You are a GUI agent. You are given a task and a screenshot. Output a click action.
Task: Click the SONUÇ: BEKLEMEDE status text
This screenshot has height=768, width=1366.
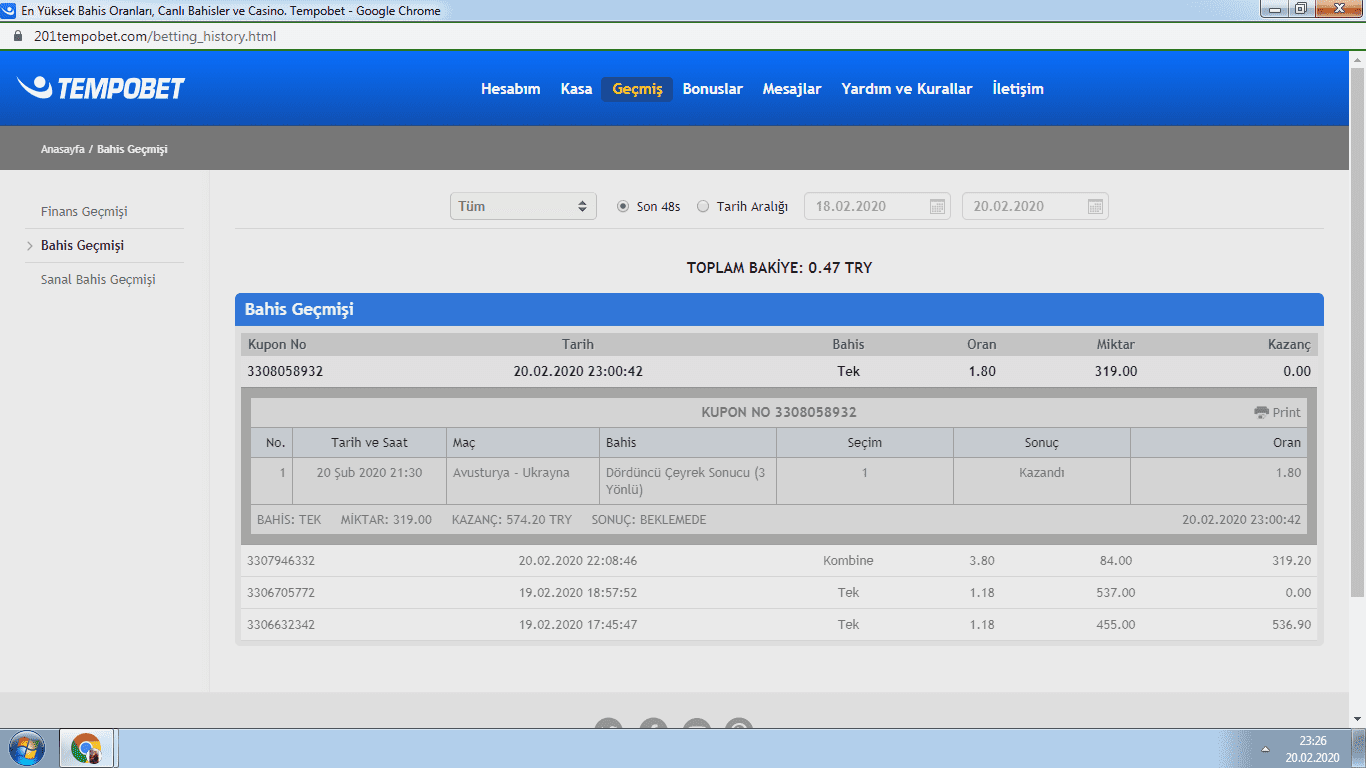[649, 520]
